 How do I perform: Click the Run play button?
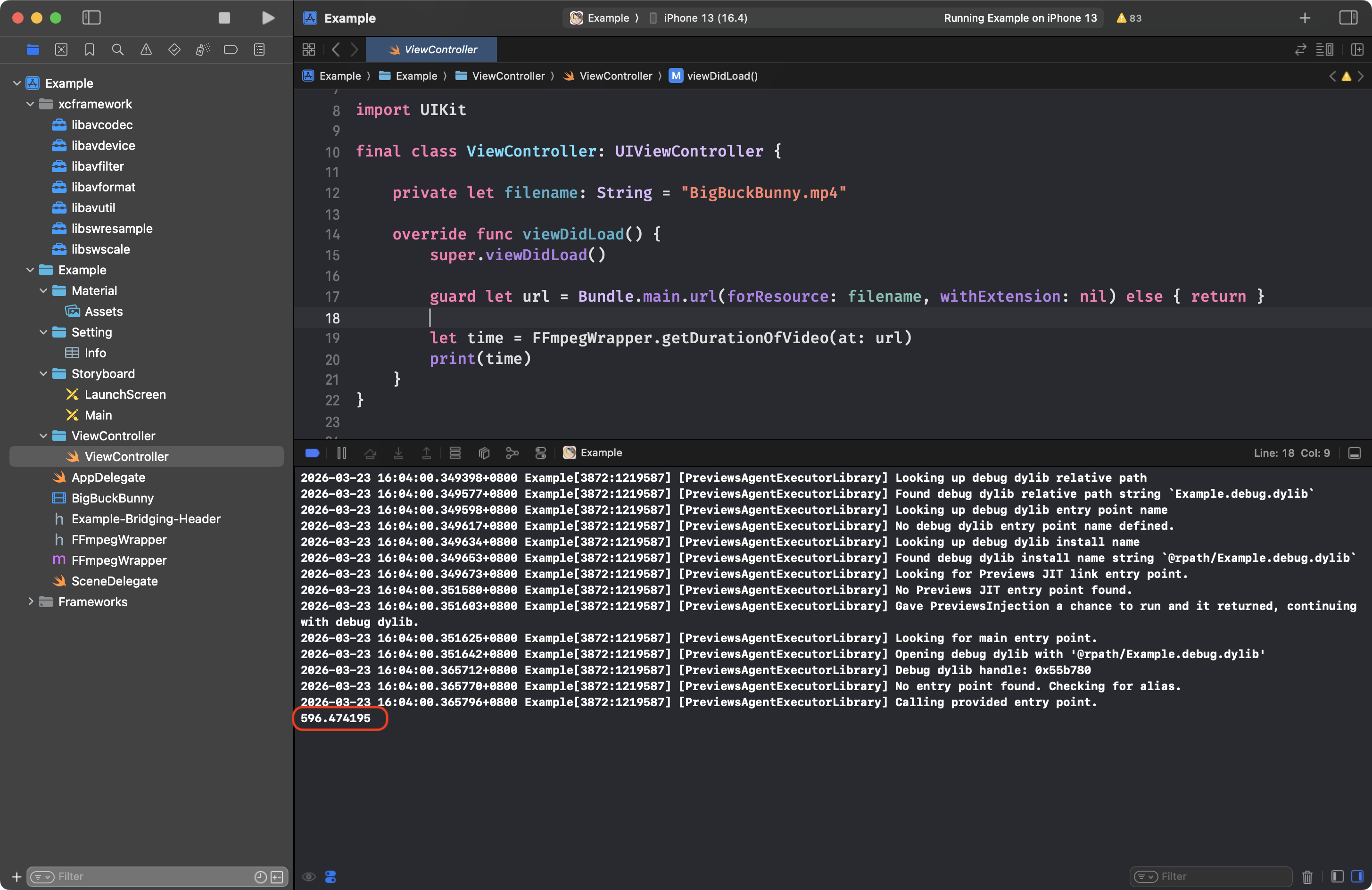tap(268, 18)
